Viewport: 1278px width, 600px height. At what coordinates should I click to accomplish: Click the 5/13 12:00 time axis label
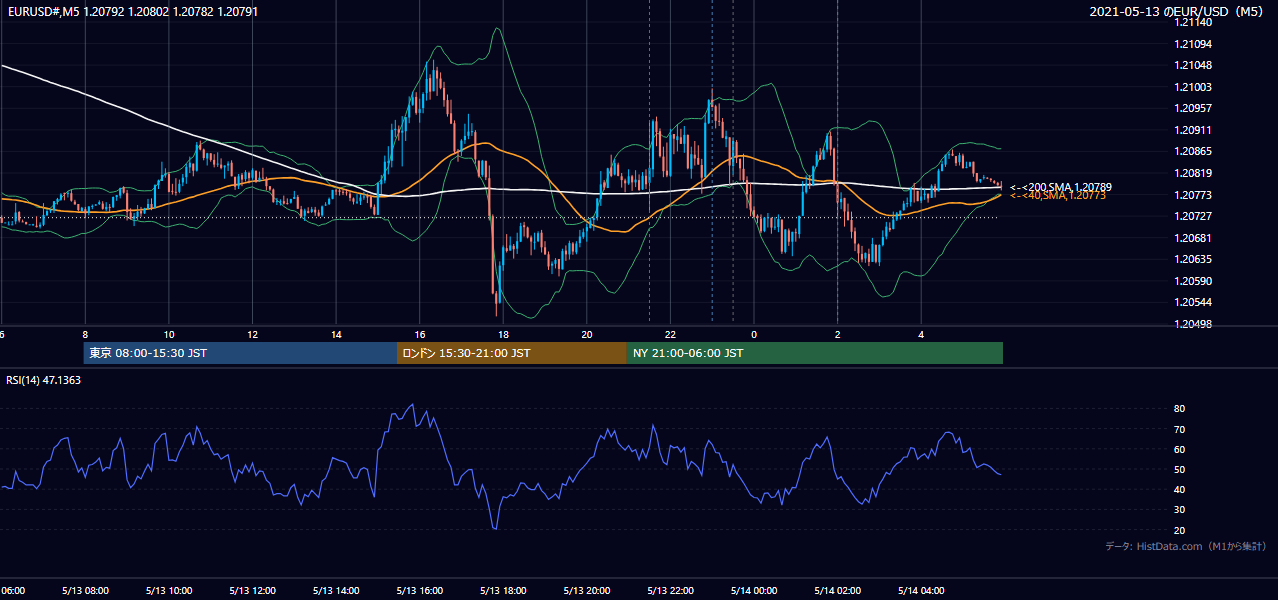point(252,591)
